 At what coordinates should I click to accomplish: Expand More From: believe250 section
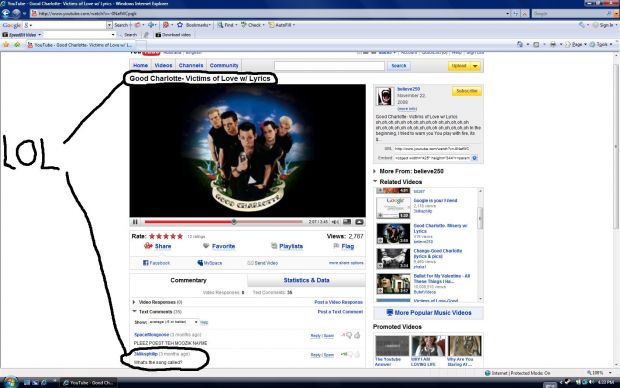374,171
